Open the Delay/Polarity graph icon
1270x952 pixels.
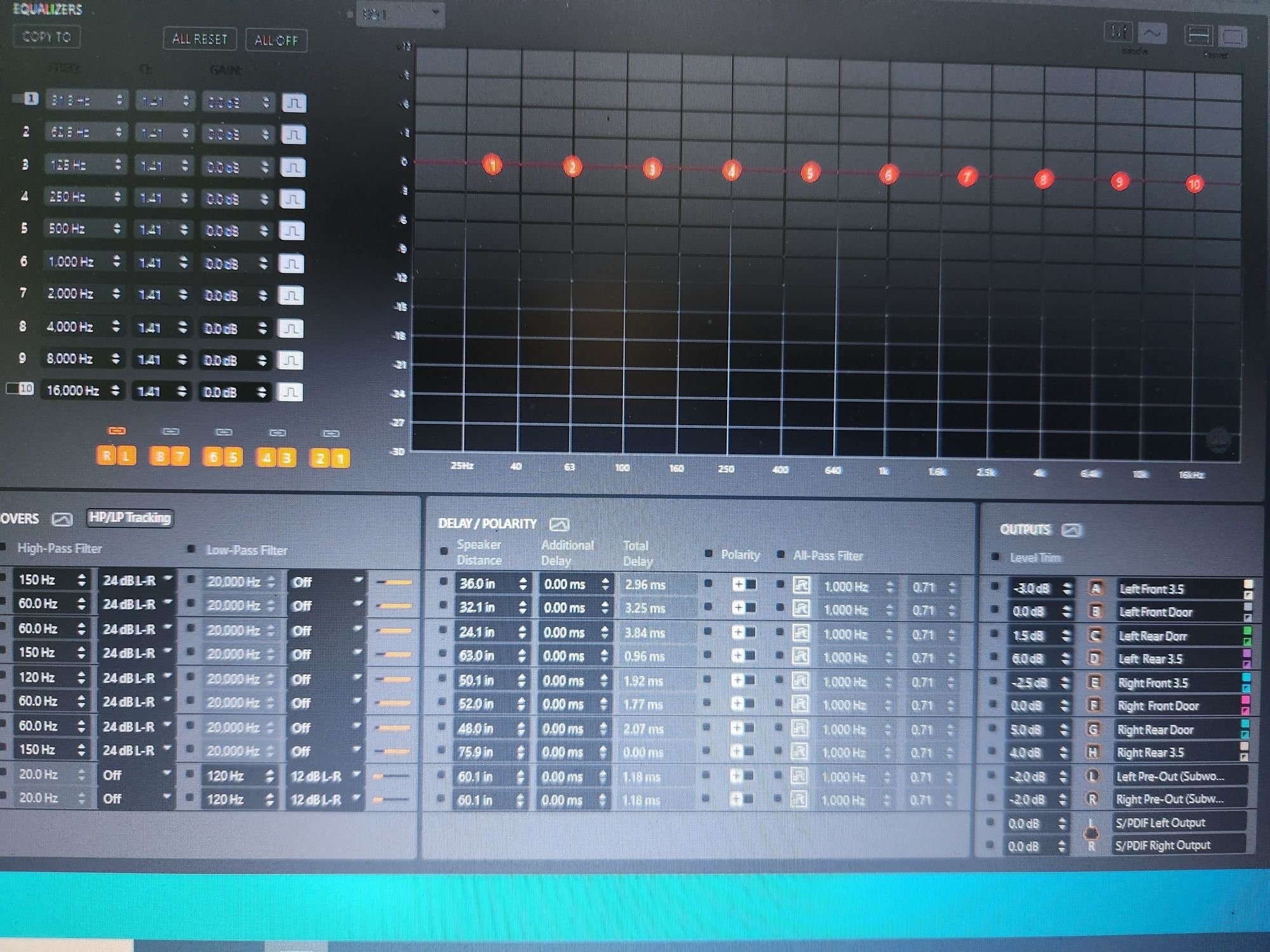(559, 524)
